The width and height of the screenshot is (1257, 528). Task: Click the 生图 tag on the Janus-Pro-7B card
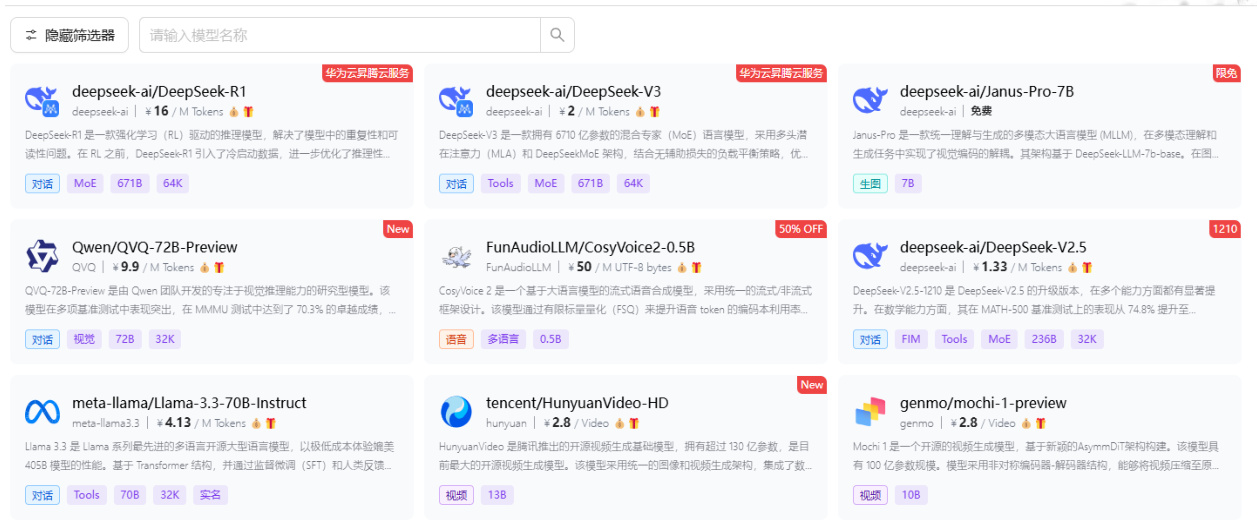[870, 183]
